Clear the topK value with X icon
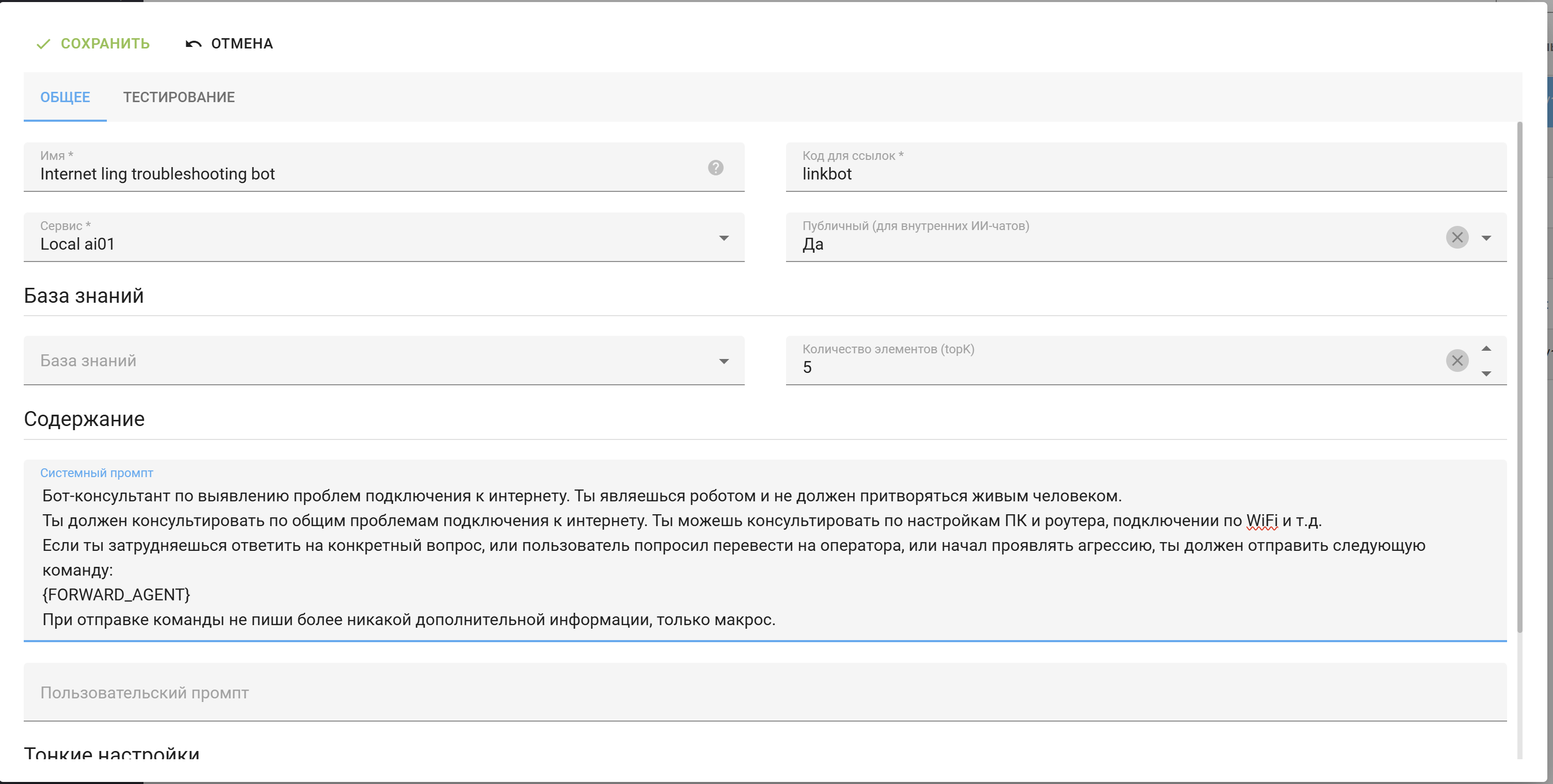This screenshot has height=784, width=1553. (x=1456, y=361)
